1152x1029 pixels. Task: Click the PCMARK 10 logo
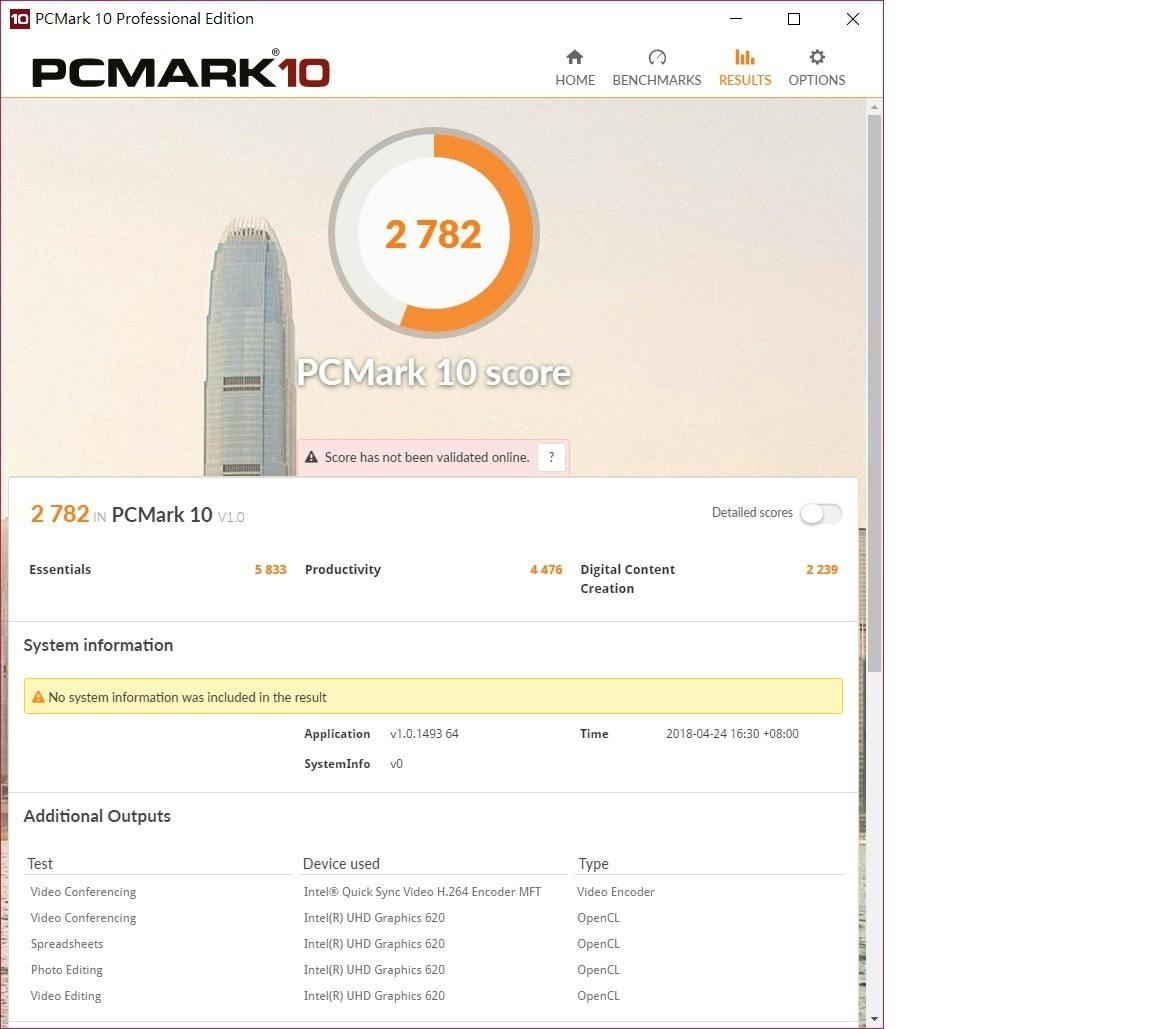[181, 70]
